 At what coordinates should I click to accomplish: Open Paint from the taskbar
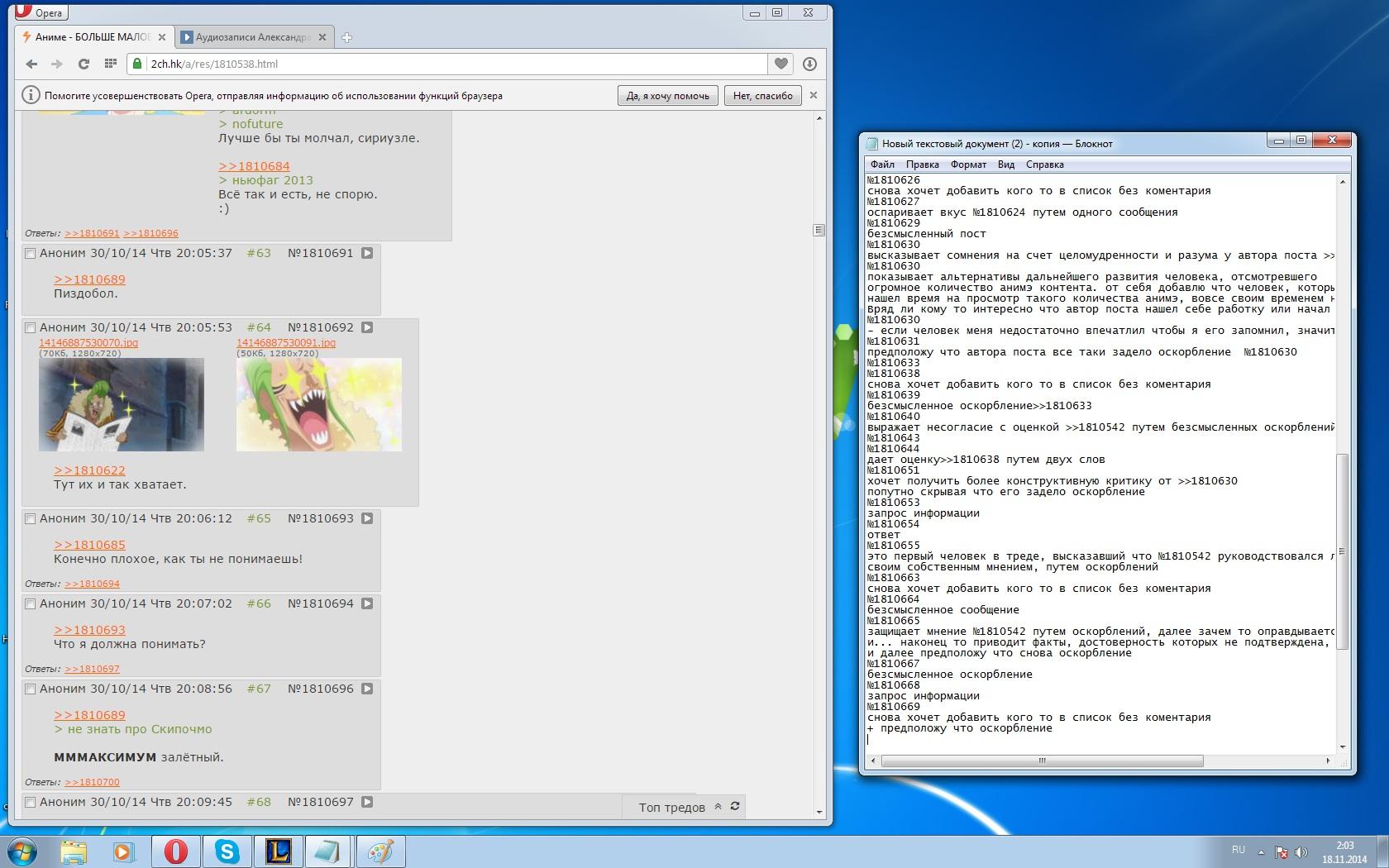[380, 851]
